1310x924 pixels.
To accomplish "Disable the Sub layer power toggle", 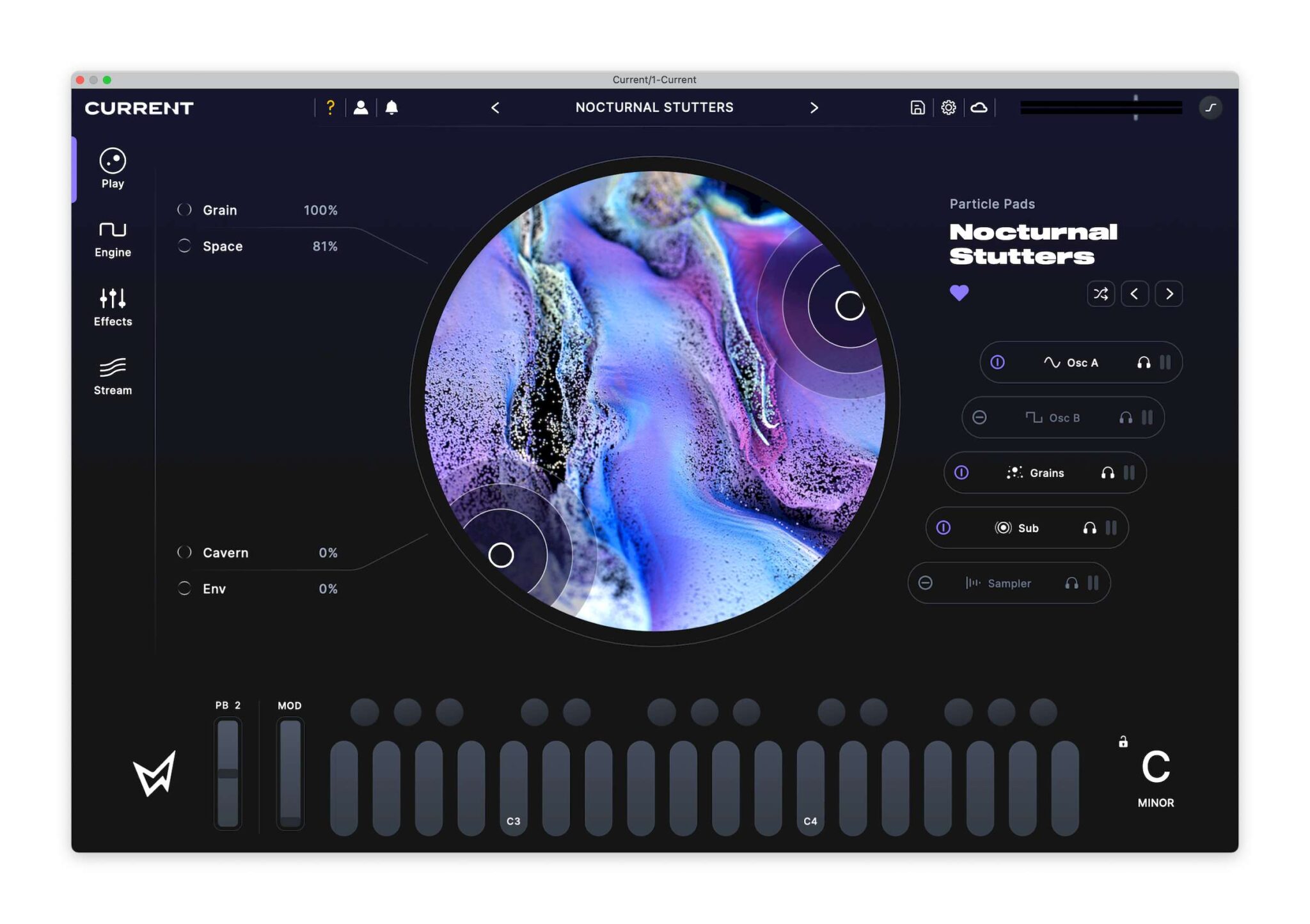I will (943, 528).
